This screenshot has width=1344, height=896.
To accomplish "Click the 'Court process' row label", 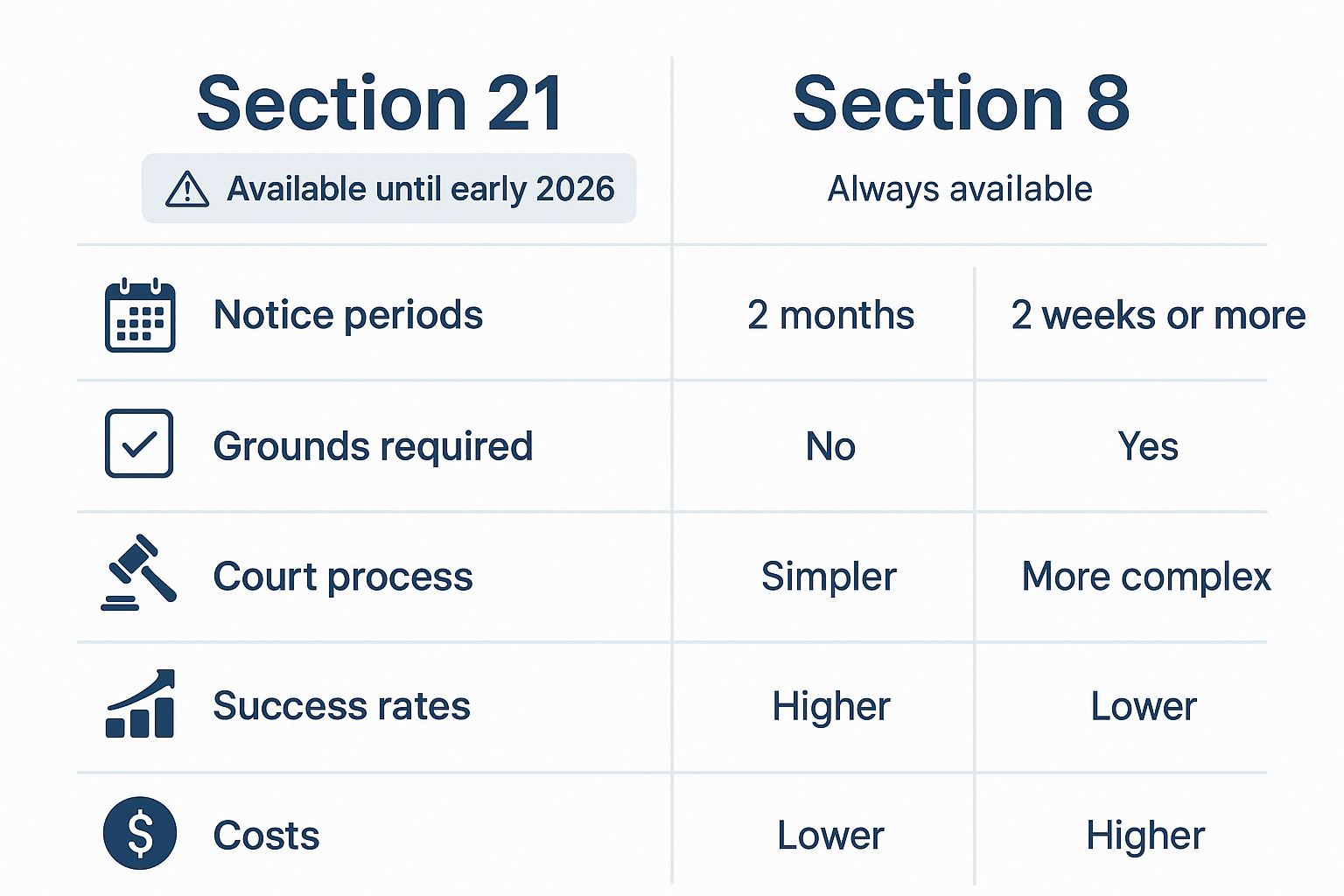I will click(343, 577).
